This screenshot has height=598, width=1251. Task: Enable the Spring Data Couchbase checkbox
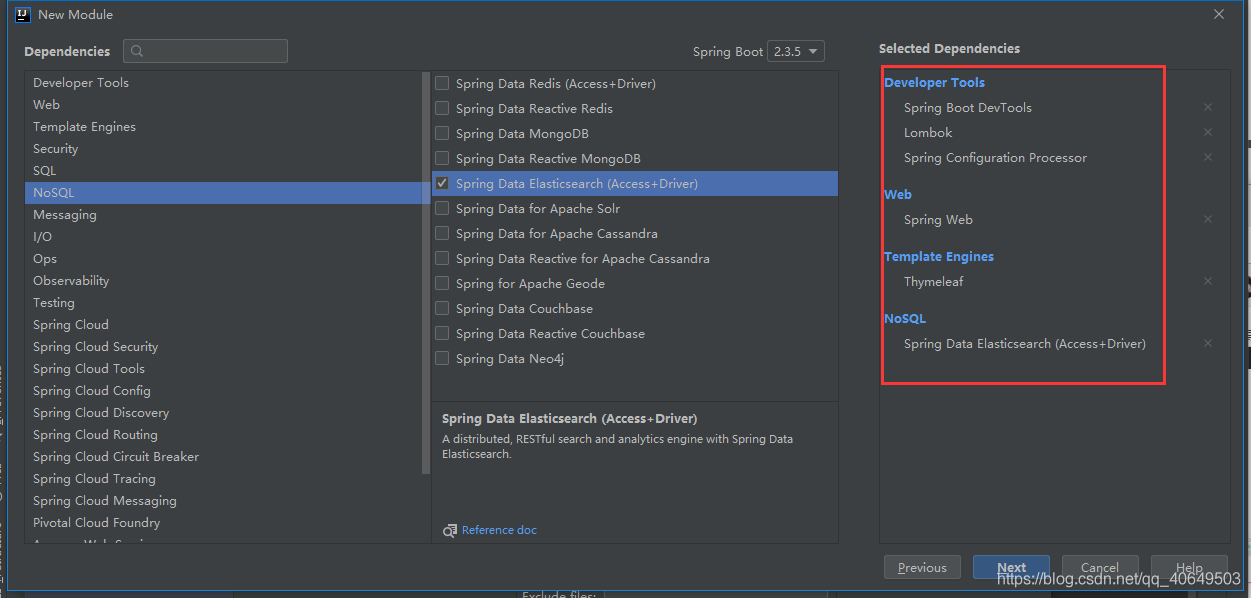tap(442, 308)
